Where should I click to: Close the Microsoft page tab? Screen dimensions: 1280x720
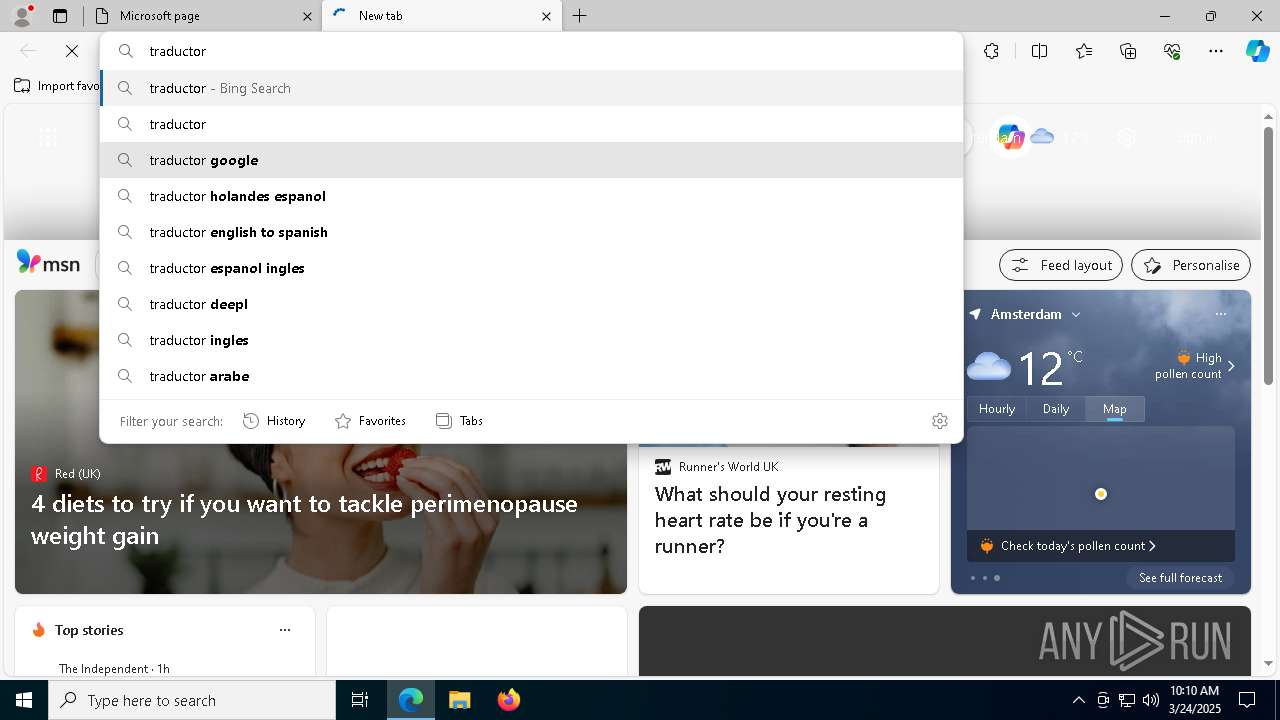[x=307, y=16]
